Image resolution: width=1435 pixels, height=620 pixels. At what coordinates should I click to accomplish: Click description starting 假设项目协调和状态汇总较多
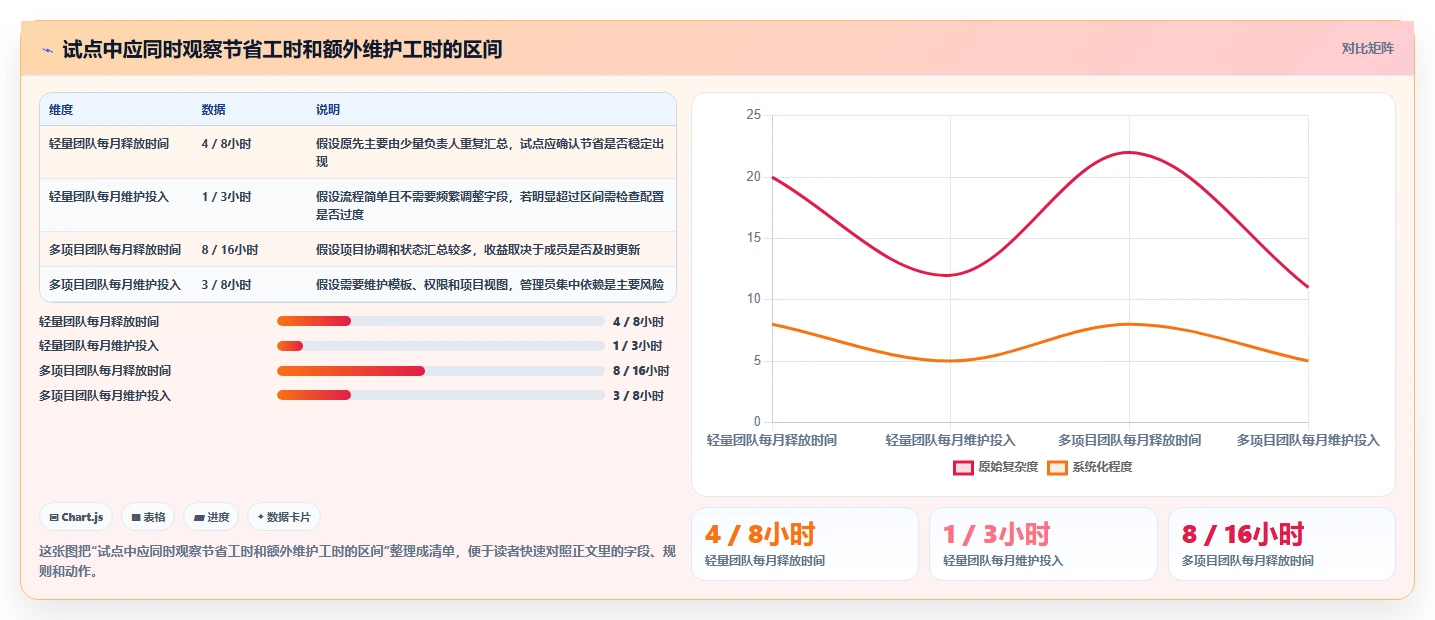click(478, 250)
